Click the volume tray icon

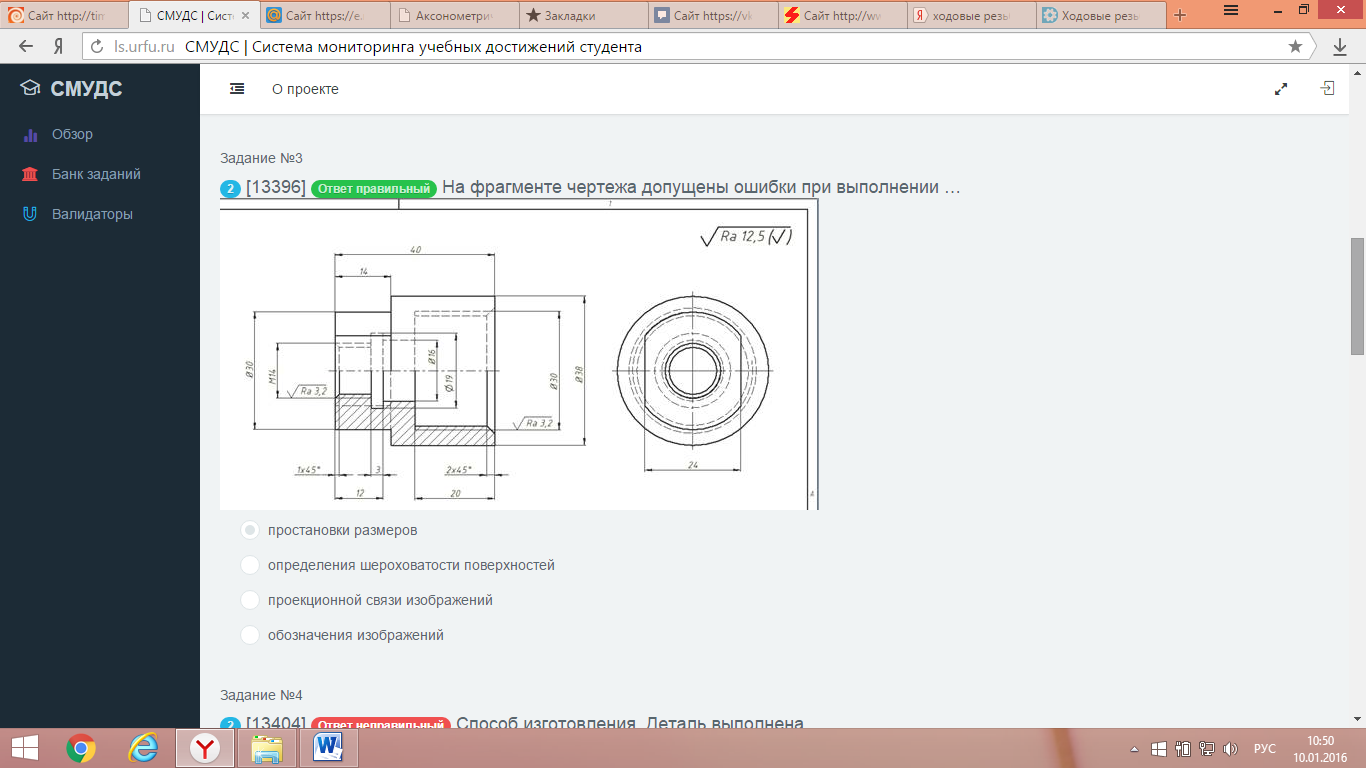tap(1231, 749)
